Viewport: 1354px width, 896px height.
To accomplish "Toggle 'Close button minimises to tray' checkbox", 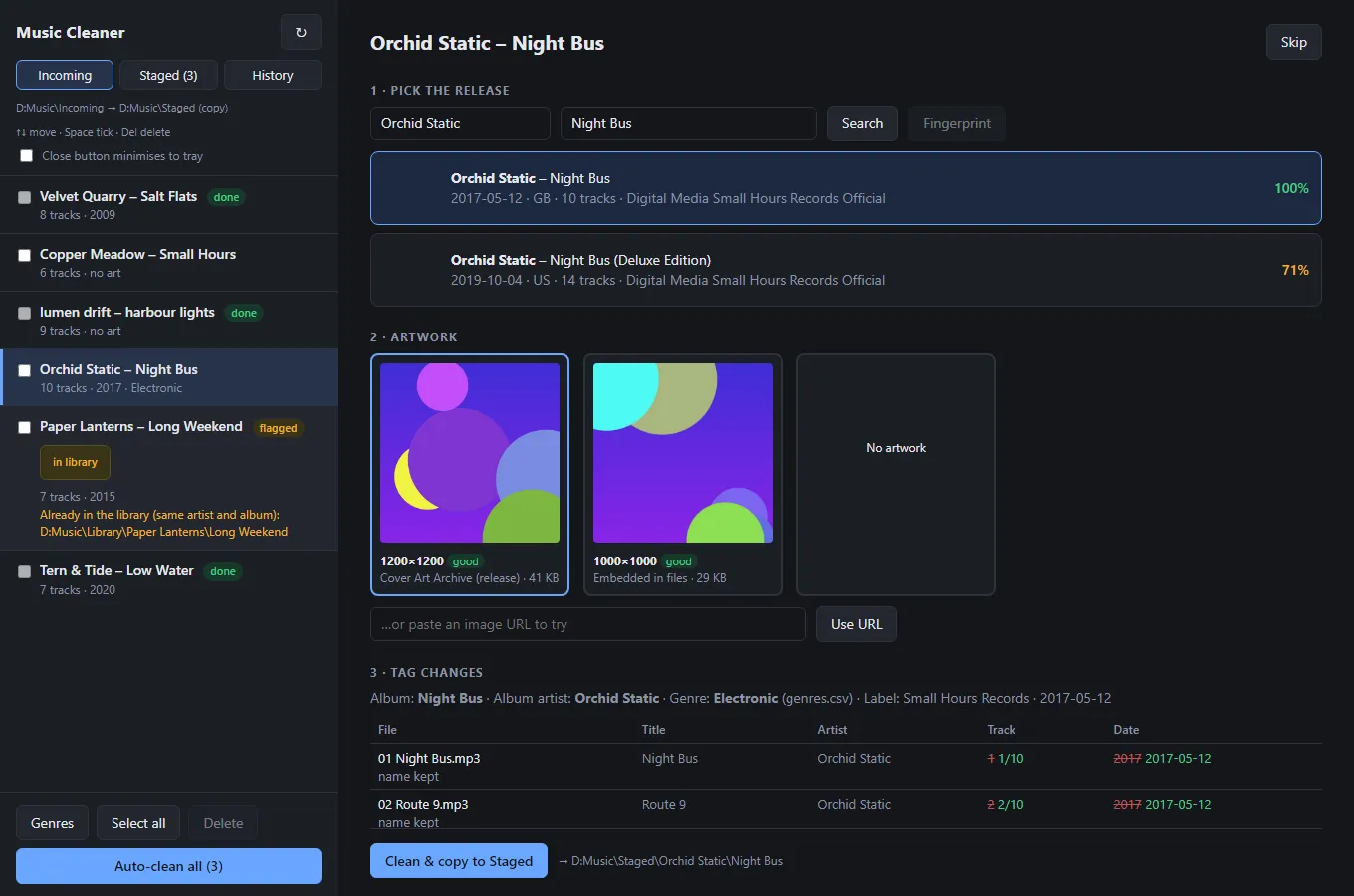I will 27,156.
